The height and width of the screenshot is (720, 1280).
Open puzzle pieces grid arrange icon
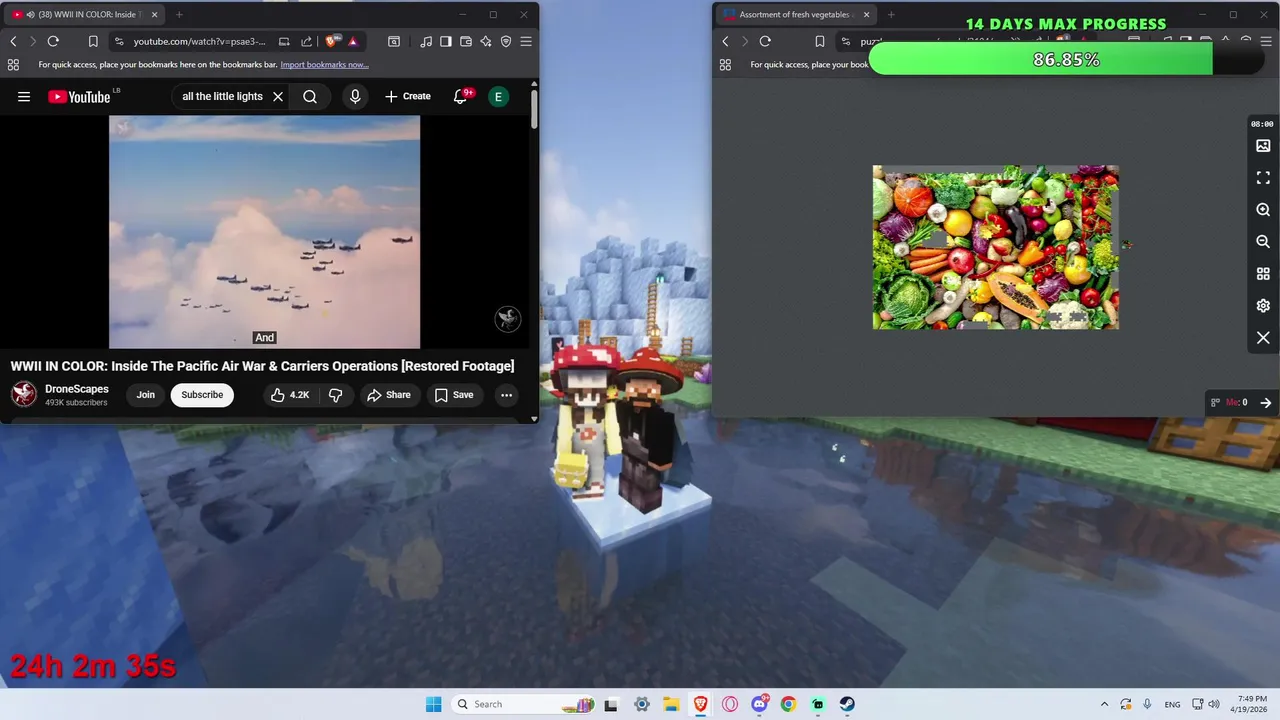pos(1263,274)
